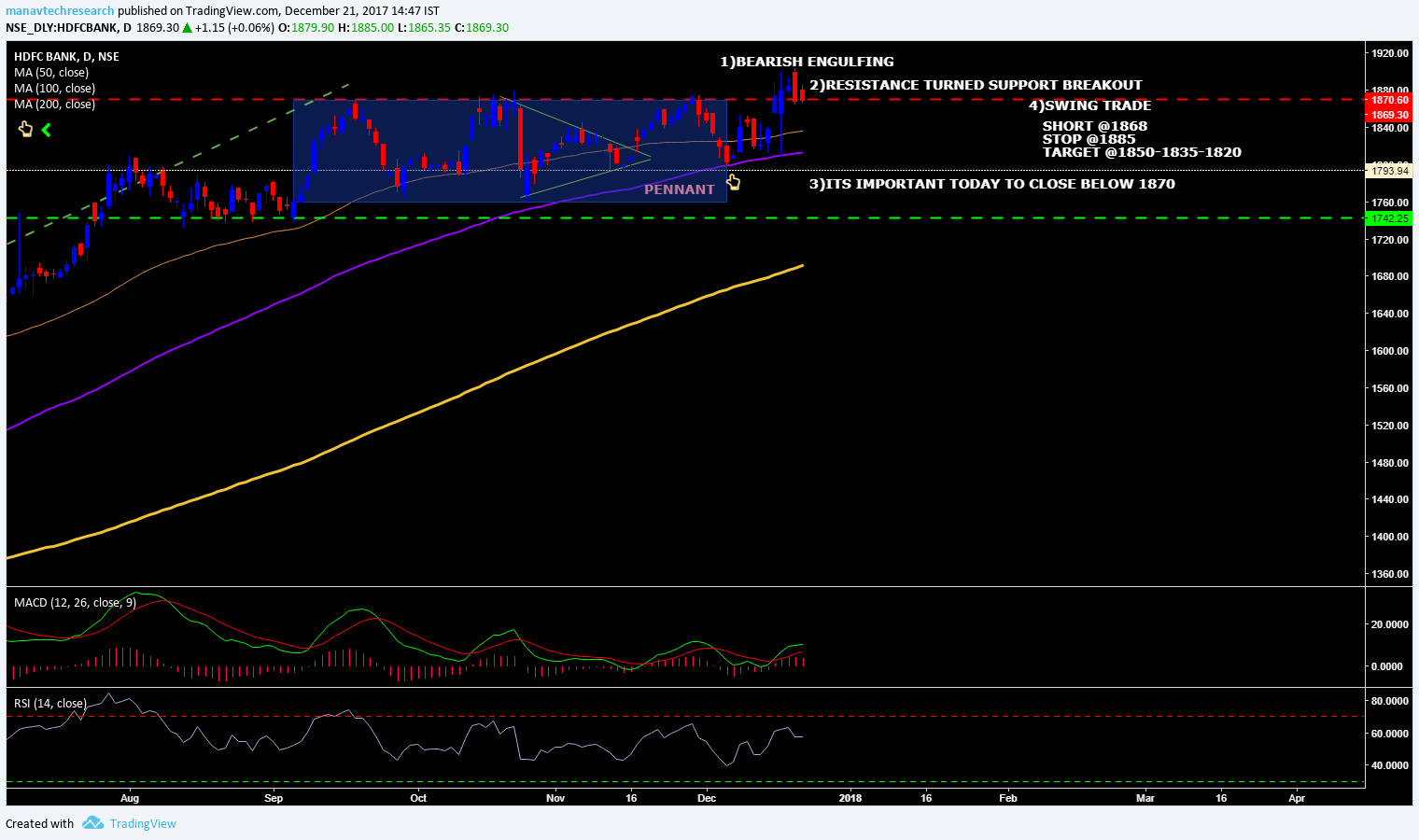Screen dimensions: 1419x840
Task: Select the MACD (12, 26, close, 9) label
Action: (x=75, y=603)
